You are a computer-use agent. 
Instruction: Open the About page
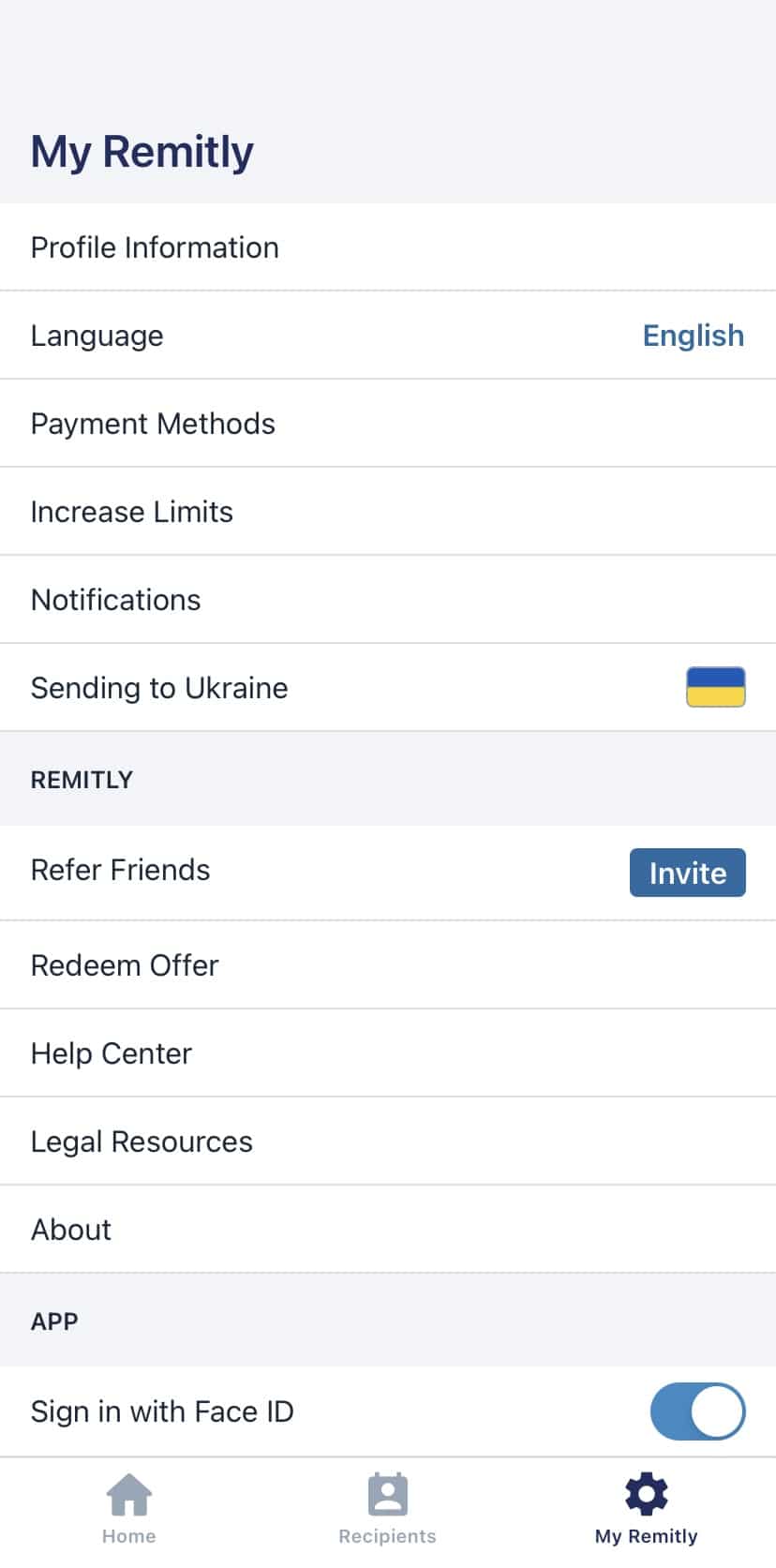(388, 1230)
